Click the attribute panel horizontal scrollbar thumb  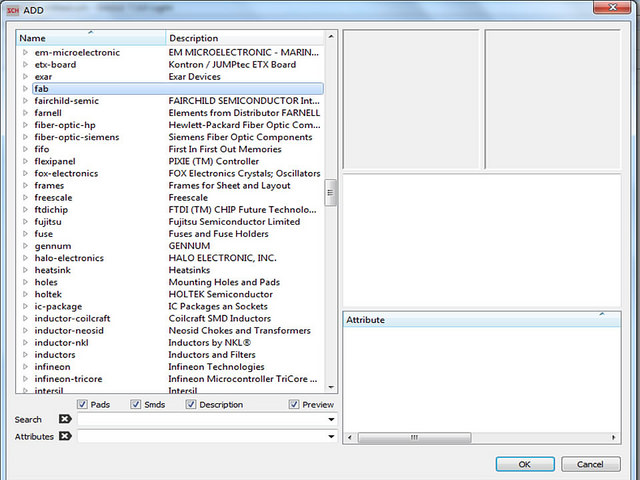point(414,437)
